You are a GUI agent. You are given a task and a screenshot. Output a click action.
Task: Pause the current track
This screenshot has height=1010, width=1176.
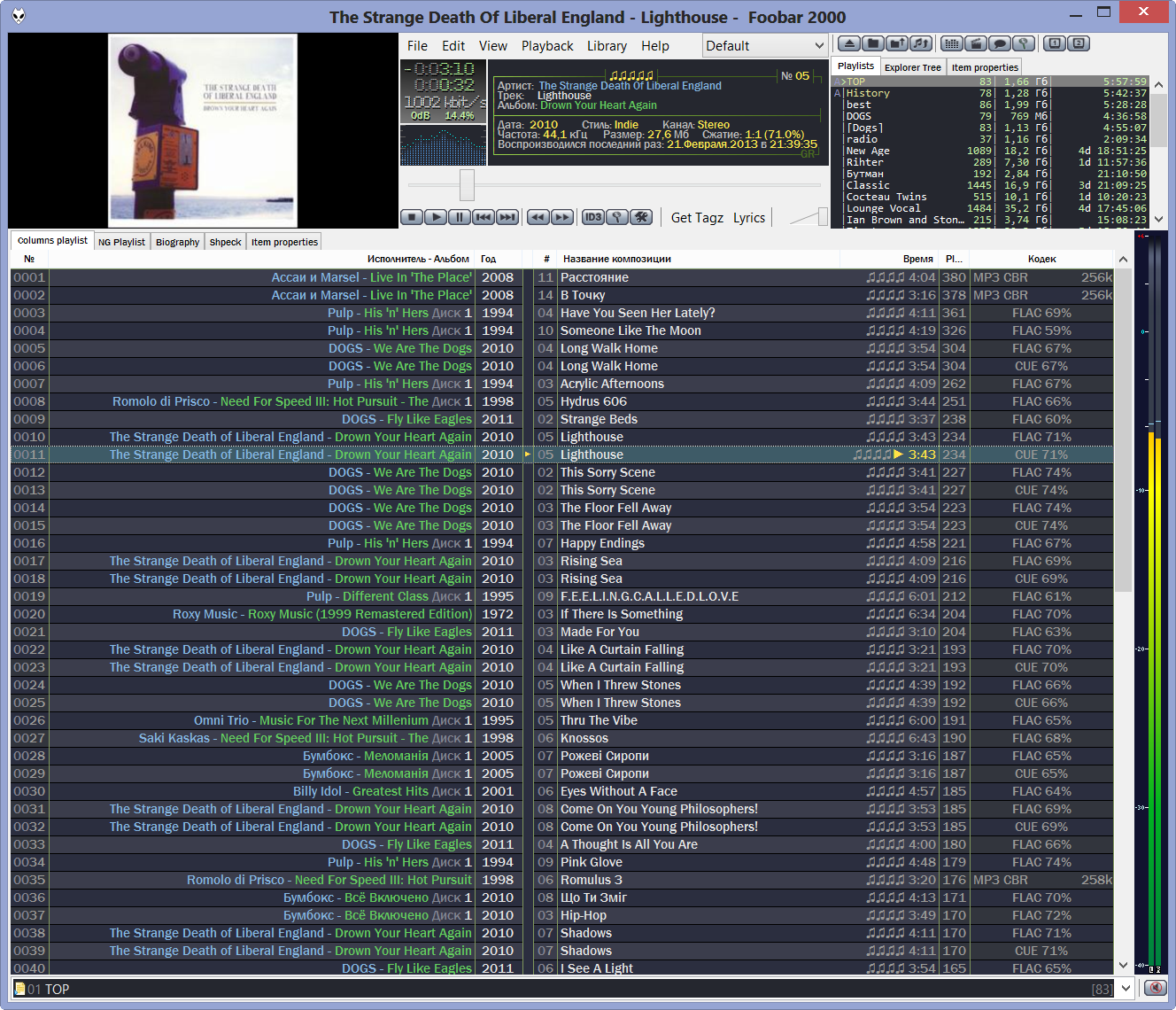pos(459,217)
